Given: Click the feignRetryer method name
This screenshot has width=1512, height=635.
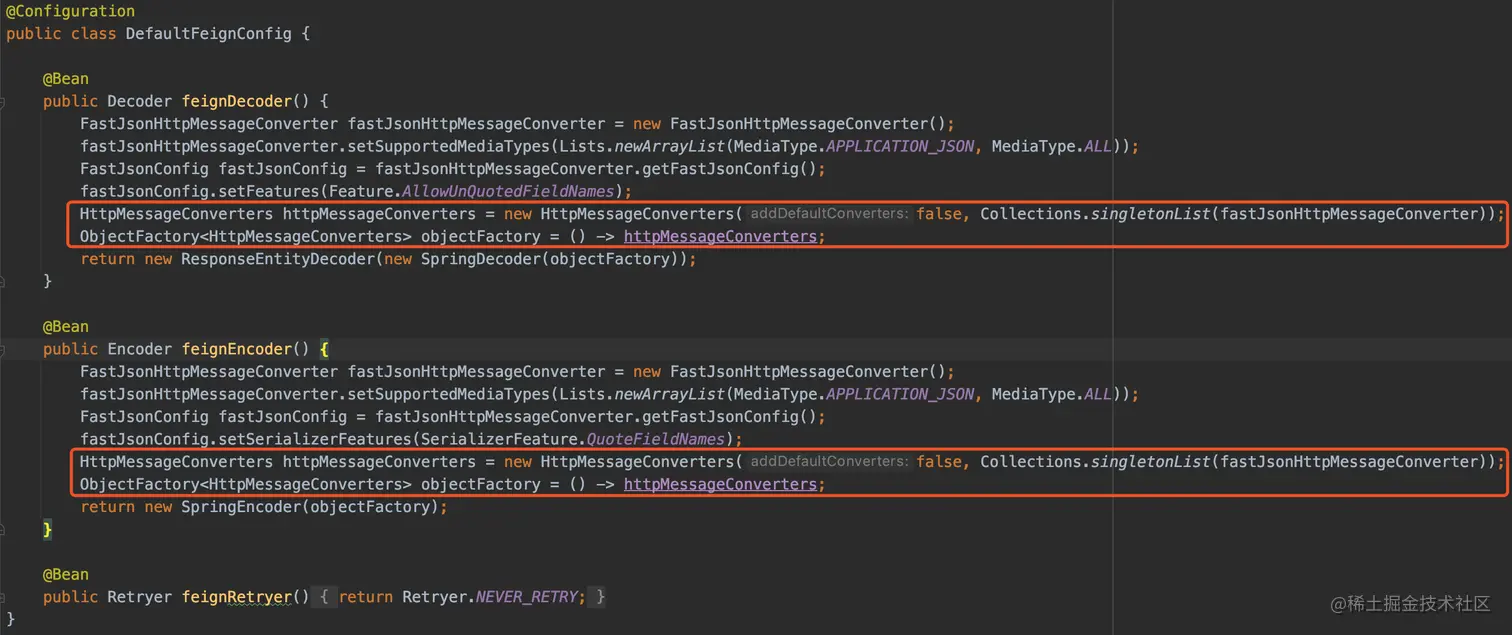Looking at the screenshot, I should pyautogui.click(x=236, y=597).
